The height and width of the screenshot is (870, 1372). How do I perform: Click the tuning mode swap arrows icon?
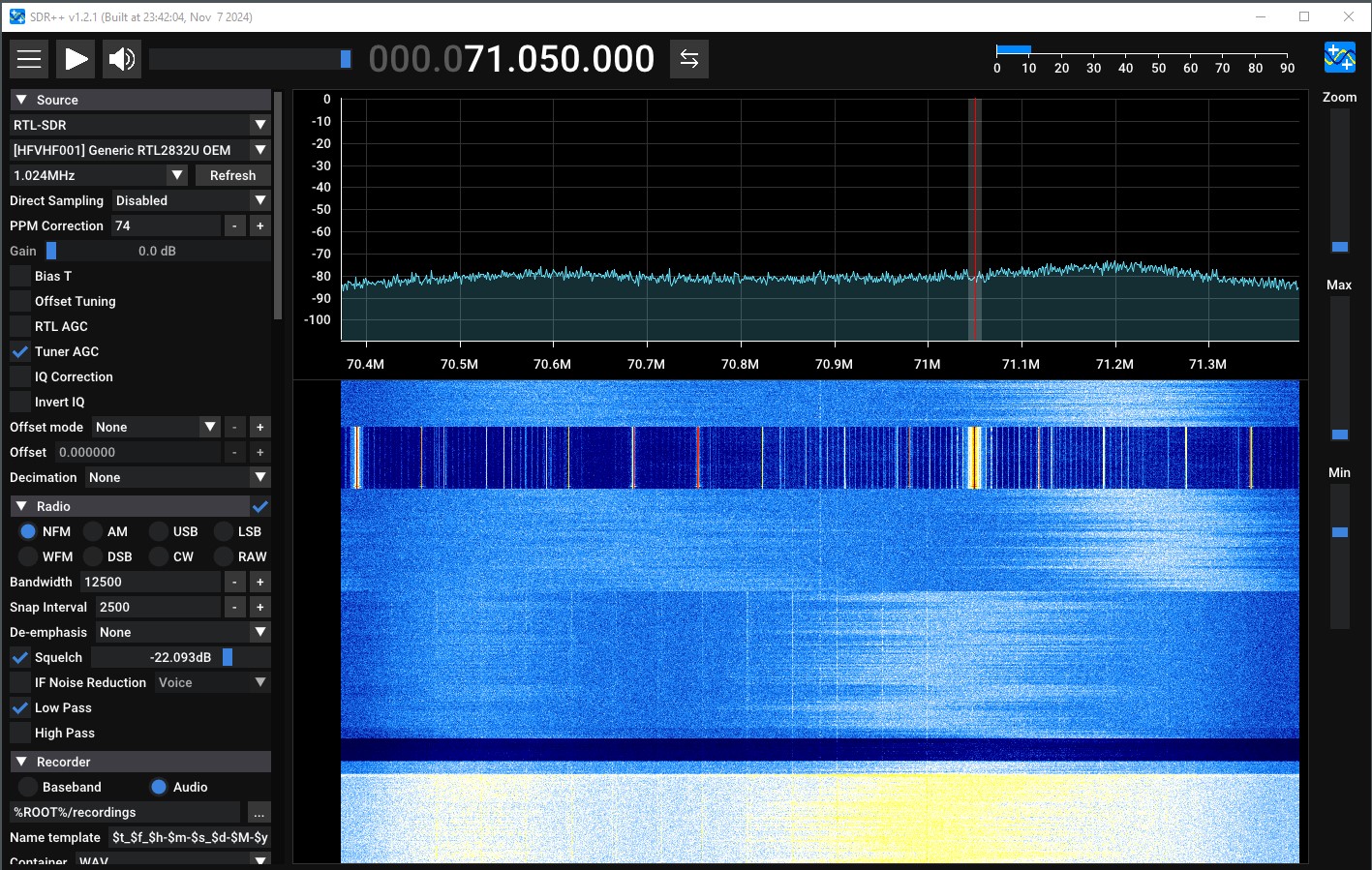click(x=688, y=59)
